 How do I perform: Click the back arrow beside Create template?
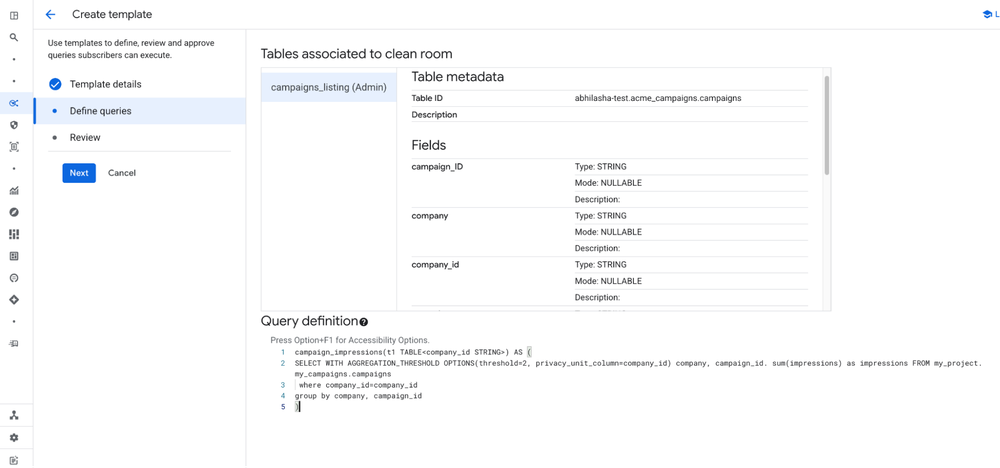[x=50, y=15]
